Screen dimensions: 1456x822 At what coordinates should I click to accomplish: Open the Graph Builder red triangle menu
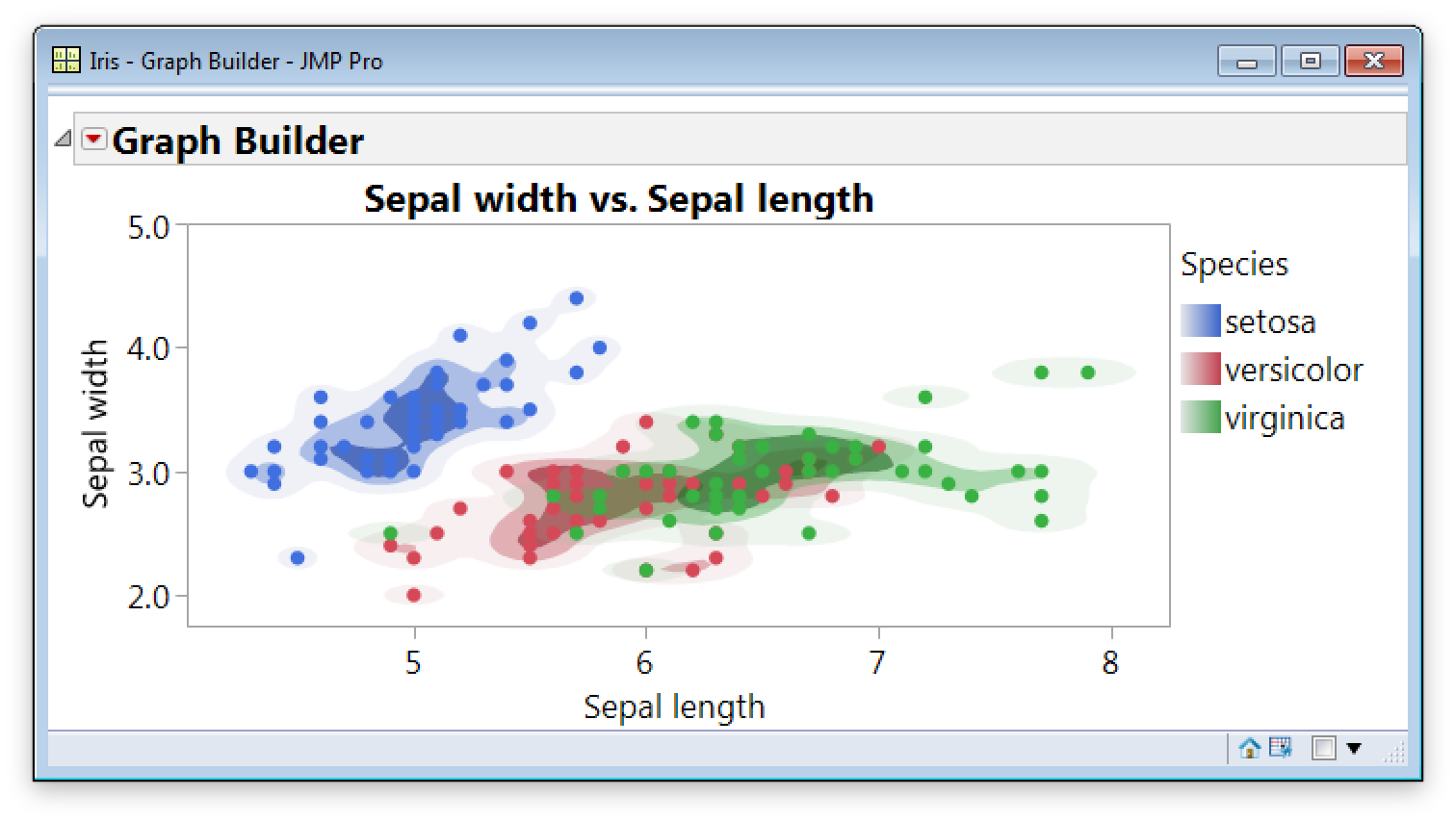93,140
